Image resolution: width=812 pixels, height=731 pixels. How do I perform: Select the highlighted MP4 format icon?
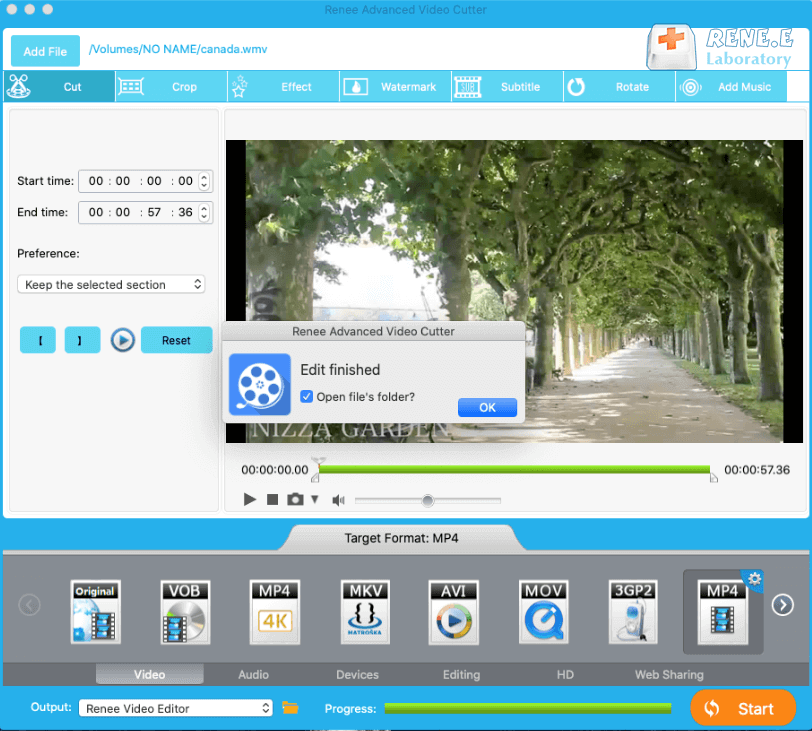tap(722, 612)
